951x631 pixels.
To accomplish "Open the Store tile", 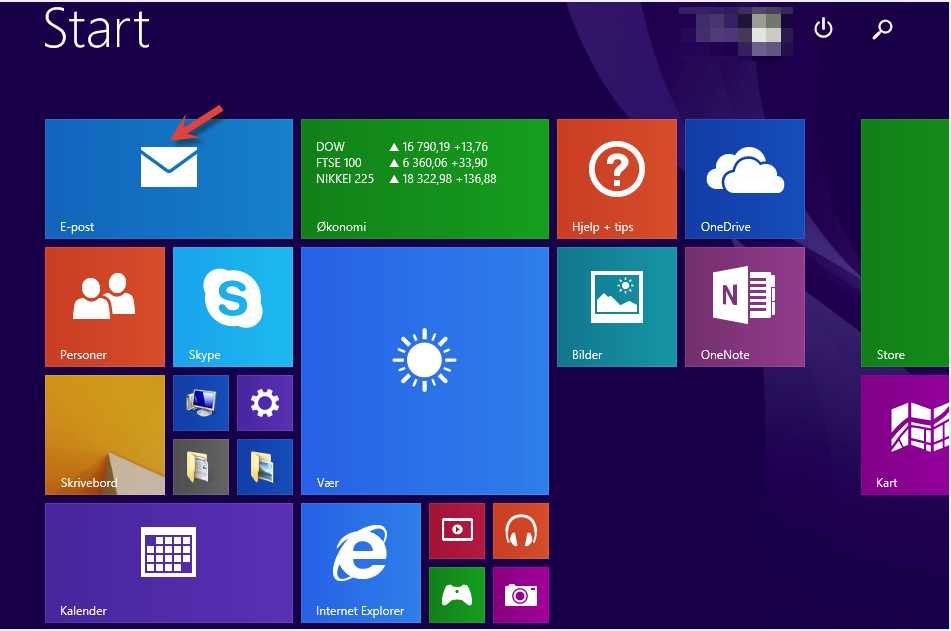I will tap(905, 243).
